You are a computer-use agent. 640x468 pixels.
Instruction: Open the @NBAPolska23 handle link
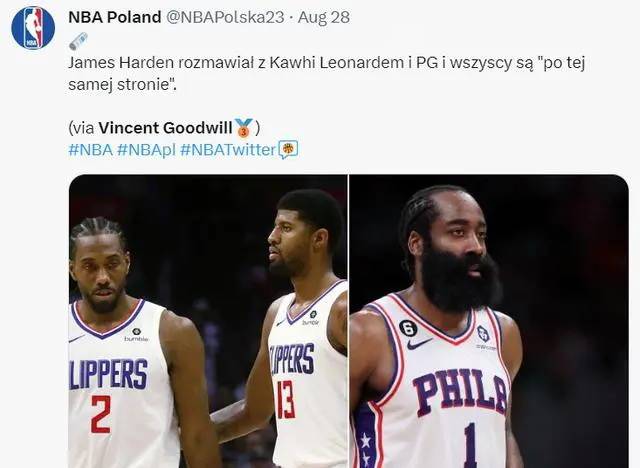225,17
